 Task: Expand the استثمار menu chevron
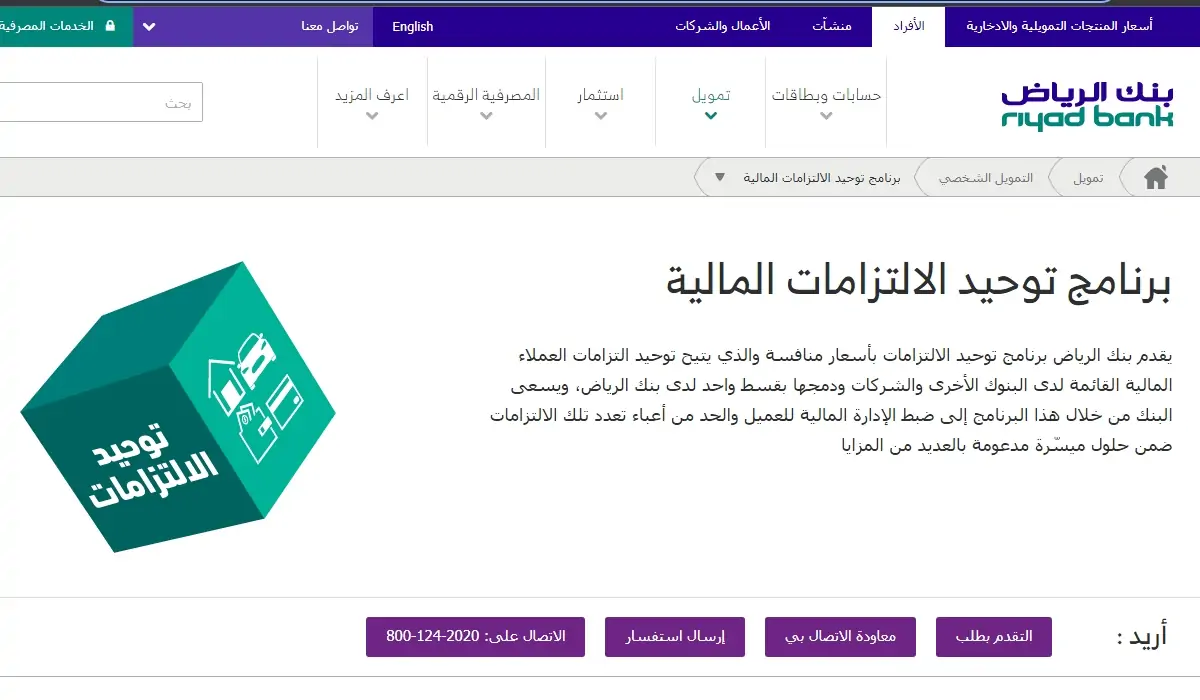[601, 116]
